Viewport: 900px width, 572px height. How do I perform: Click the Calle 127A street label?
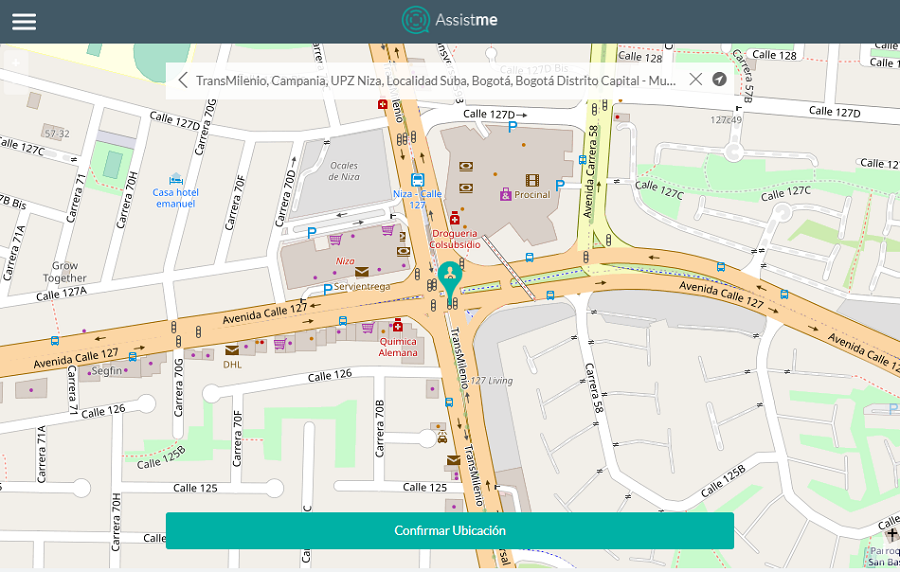[61, 294]
